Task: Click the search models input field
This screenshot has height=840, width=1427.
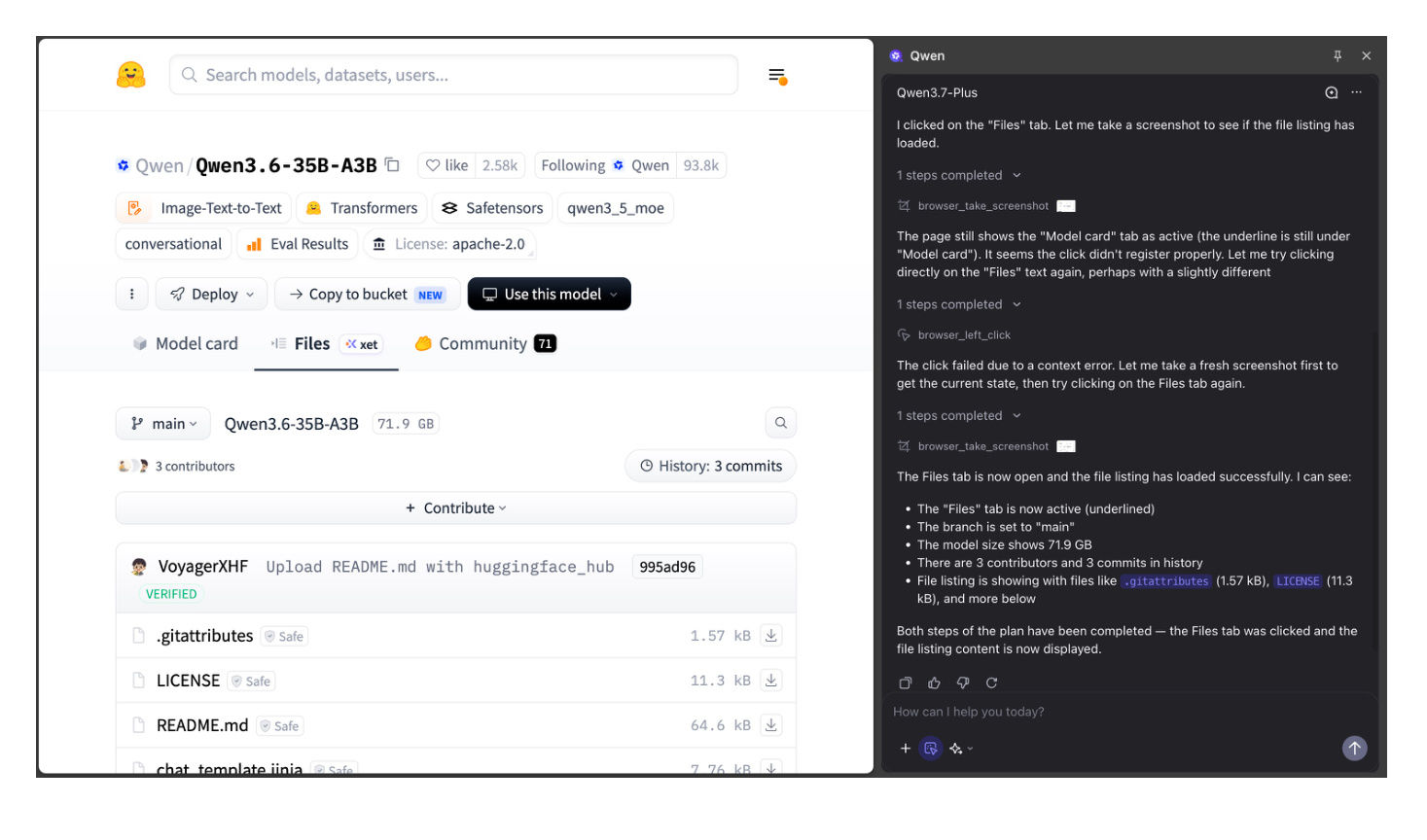Action: click(453, 75)
